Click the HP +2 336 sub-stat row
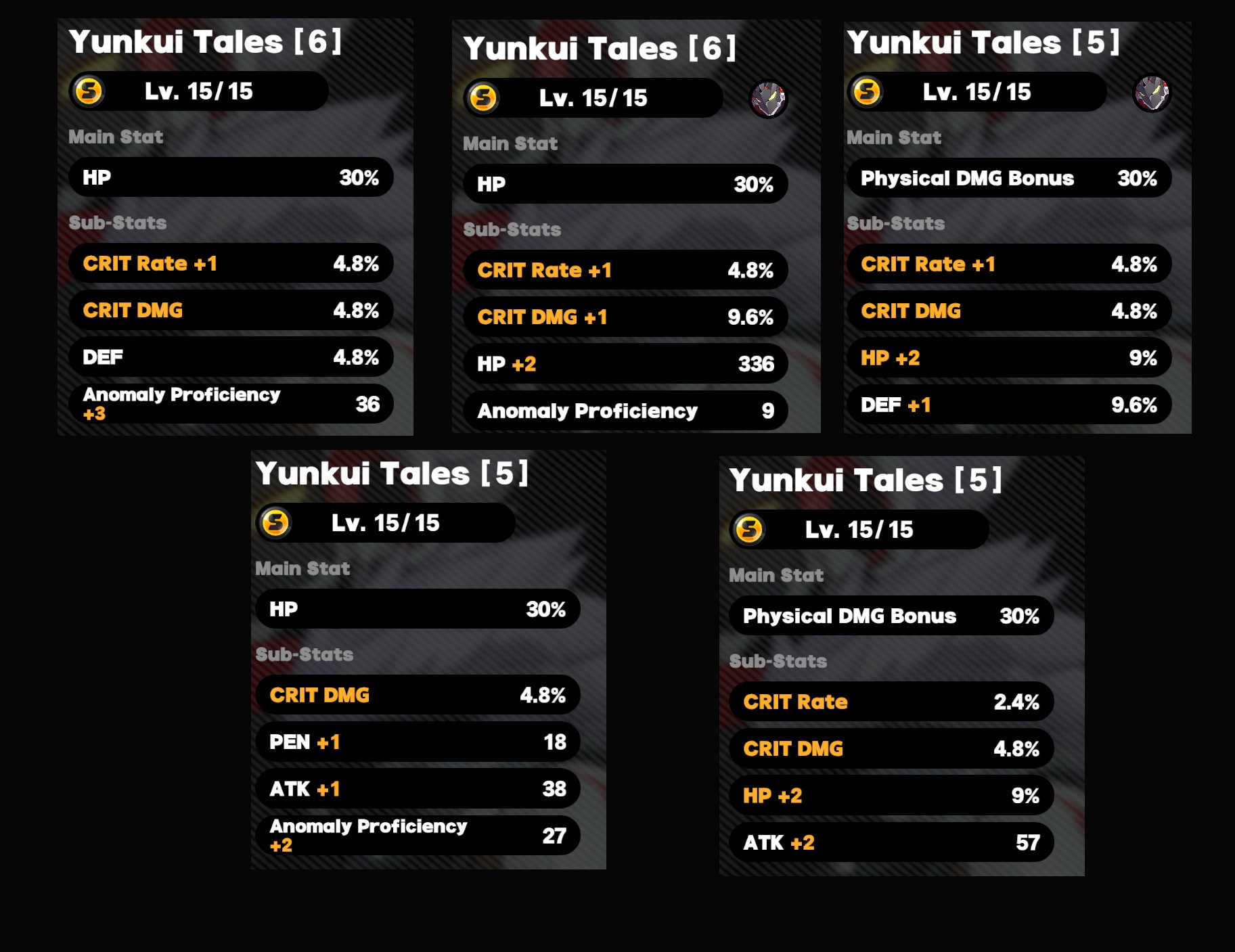1235x952 pixels. coord(625,363)
